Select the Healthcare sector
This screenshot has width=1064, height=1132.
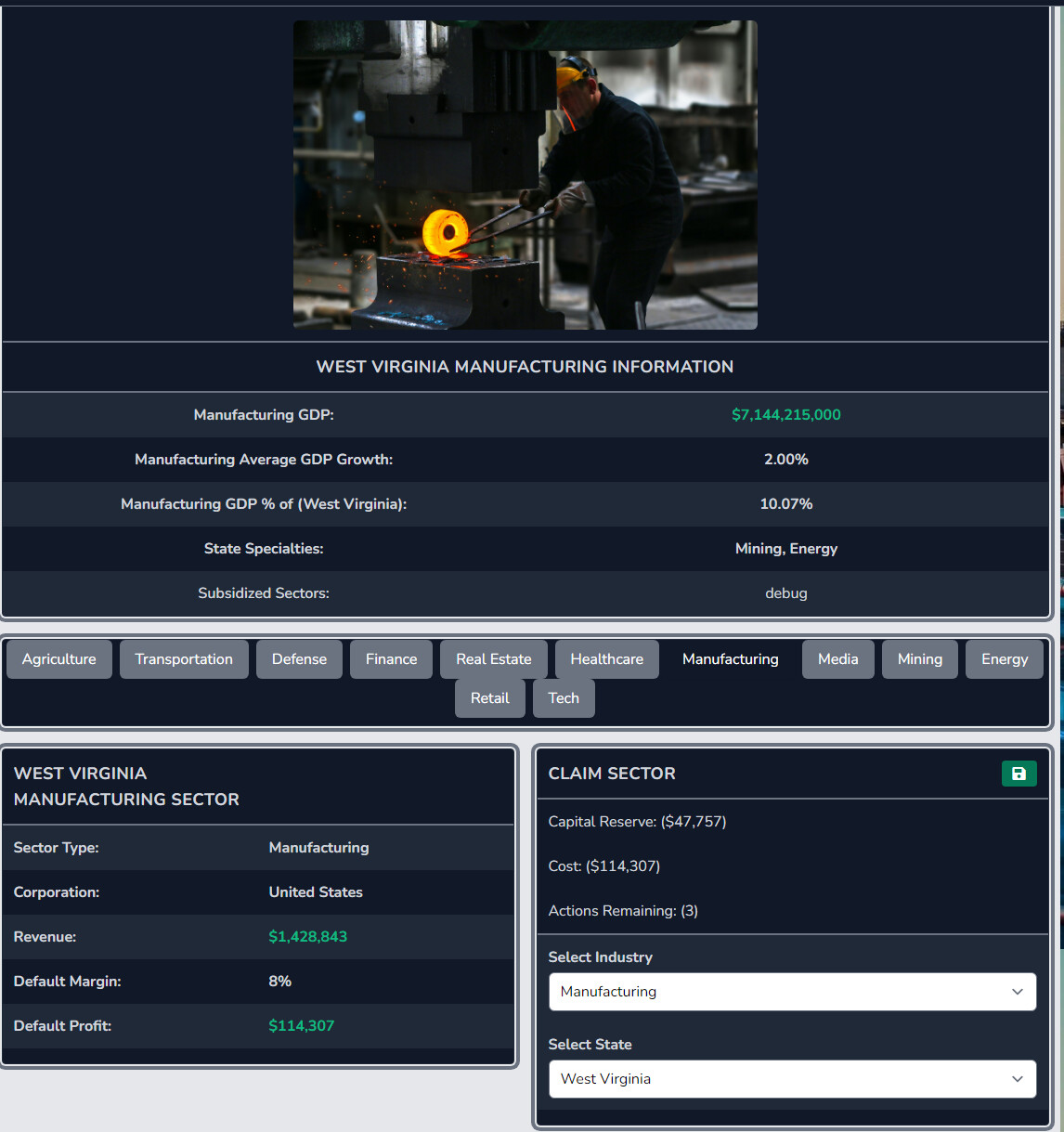[606, 658]
